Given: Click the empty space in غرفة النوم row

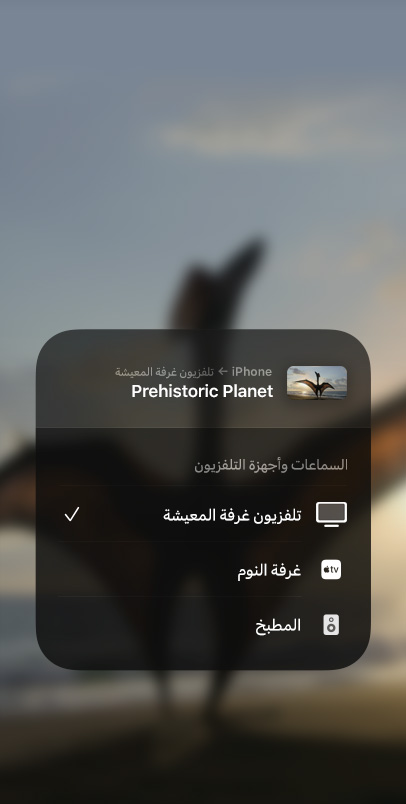Looking at the screenshot, I should point(146,570).
